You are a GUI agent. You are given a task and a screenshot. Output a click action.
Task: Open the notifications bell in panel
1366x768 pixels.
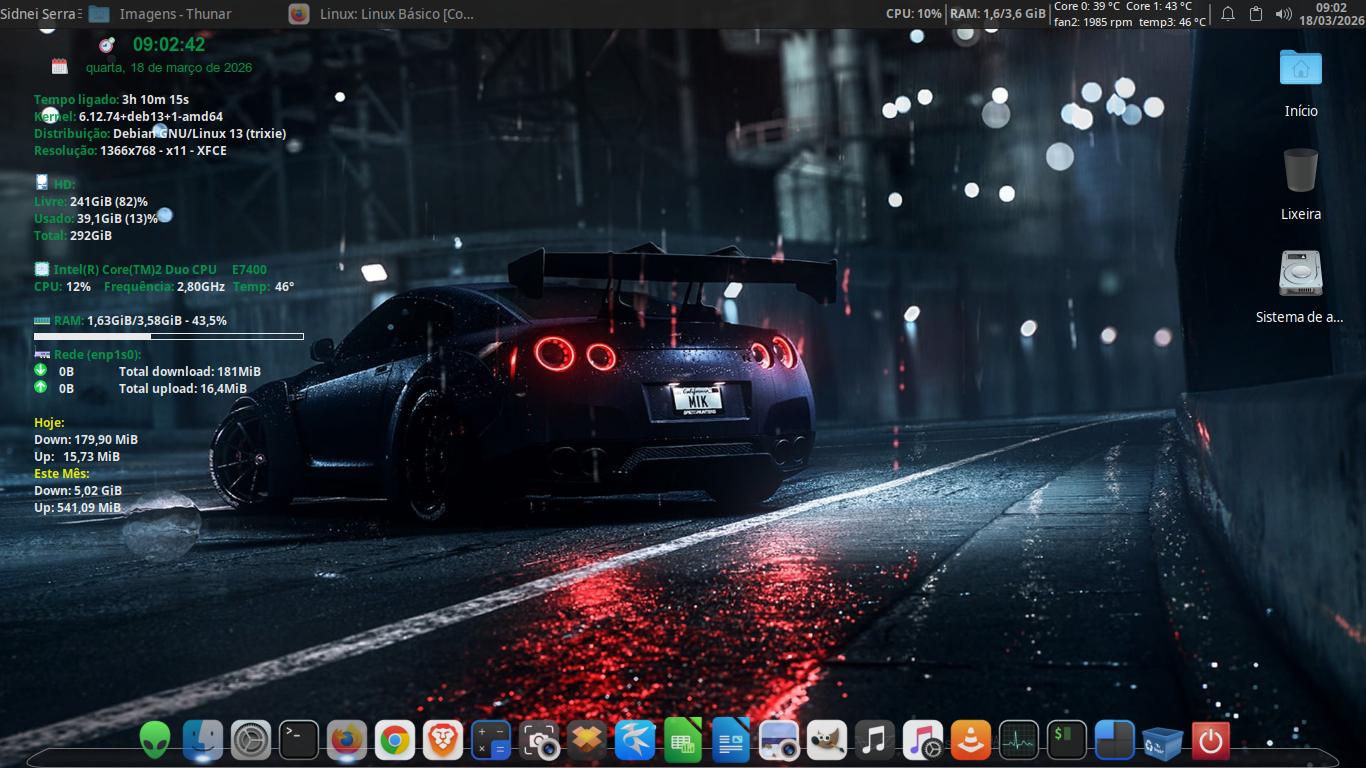click(1228, 14)
